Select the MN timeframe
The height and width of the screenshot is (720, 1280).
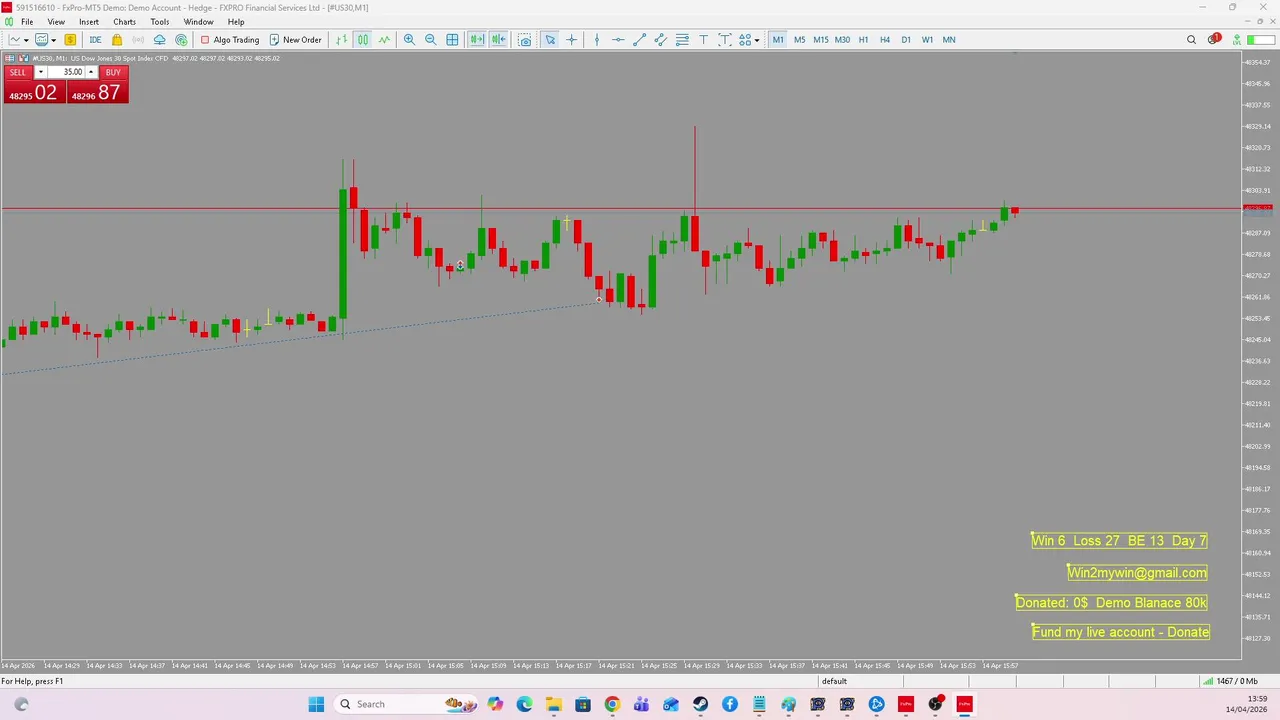point(949,40)
